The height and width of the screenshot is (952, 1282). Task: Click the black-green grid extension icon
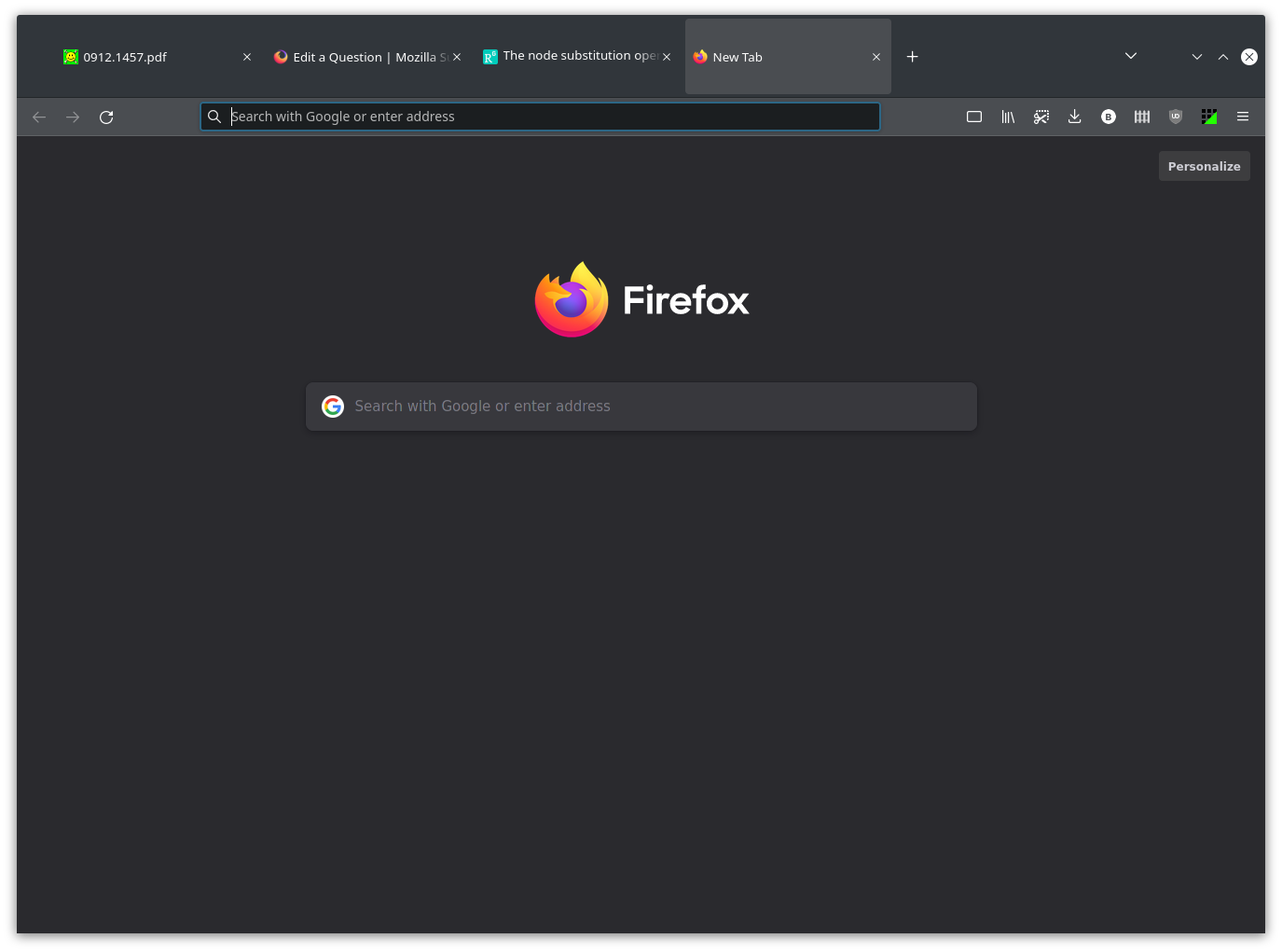coord(1209,117)
